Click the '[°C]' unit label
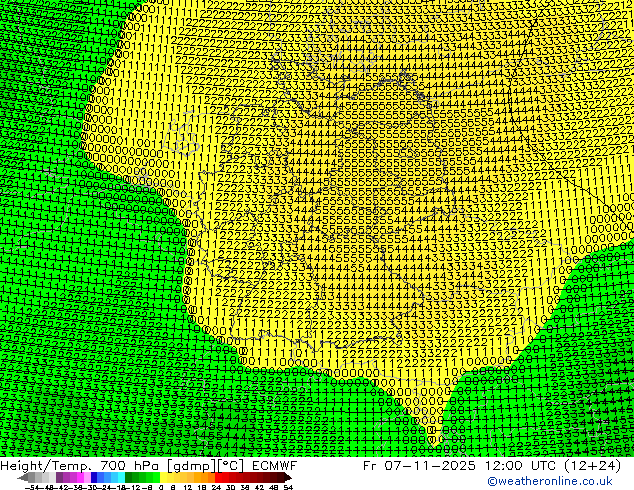Screen dimensions: 634x490 pyautogui.click(x=231, y=466)
